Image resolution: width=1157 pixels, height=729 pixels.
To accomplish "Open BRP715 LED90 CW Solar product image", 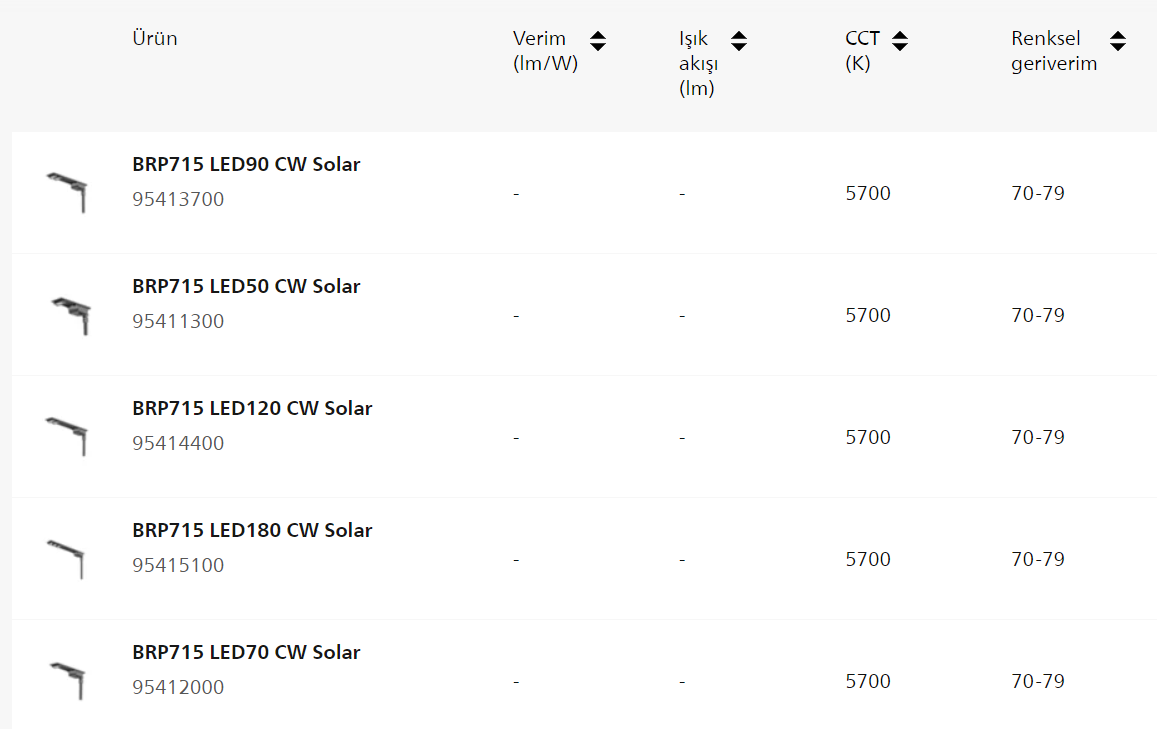I will pyautogui.click(x=67, y=192).
